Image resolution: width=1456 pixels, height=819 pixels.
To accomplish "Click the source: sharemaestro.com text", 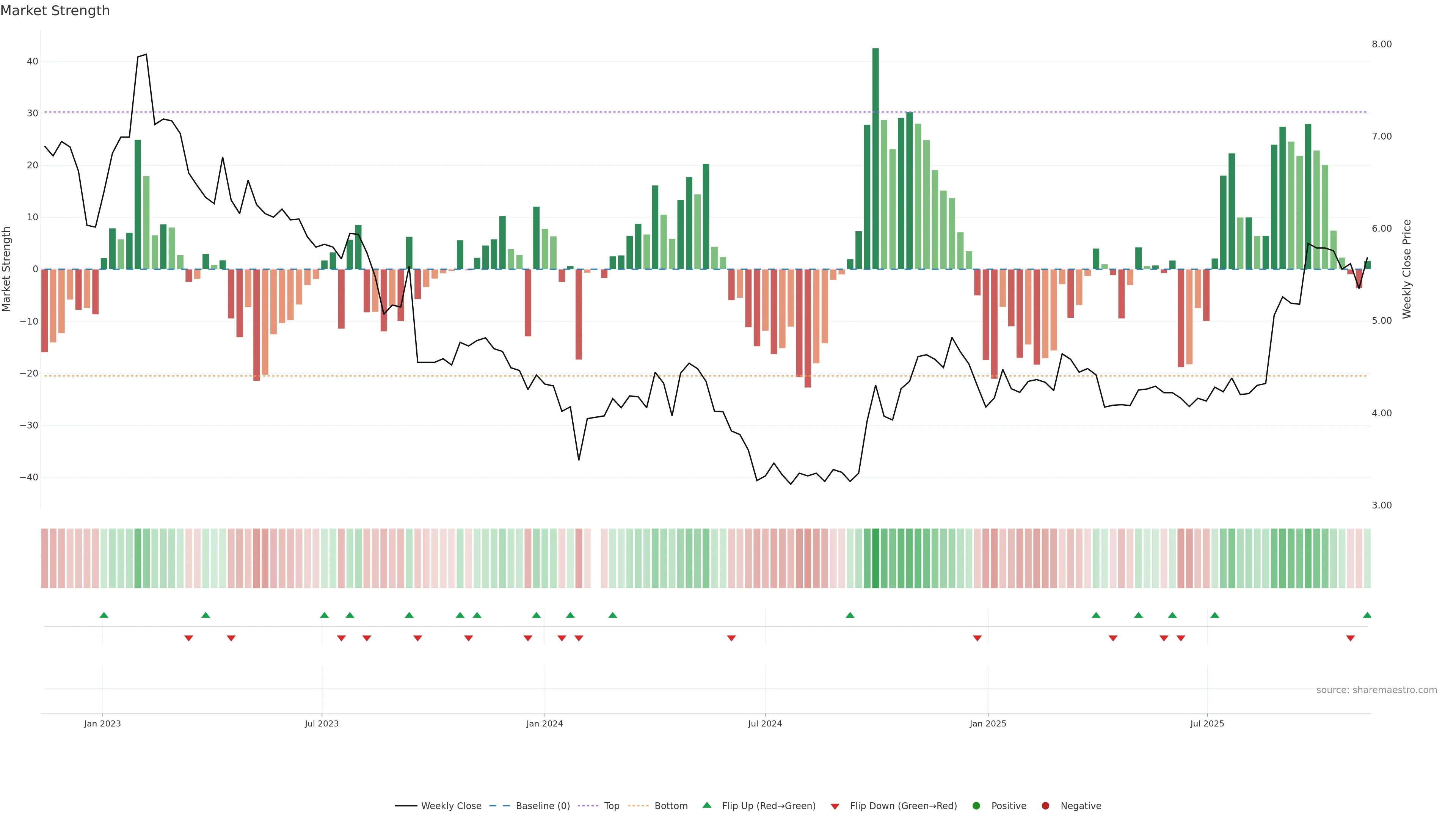I will (x=1376, y=690).
